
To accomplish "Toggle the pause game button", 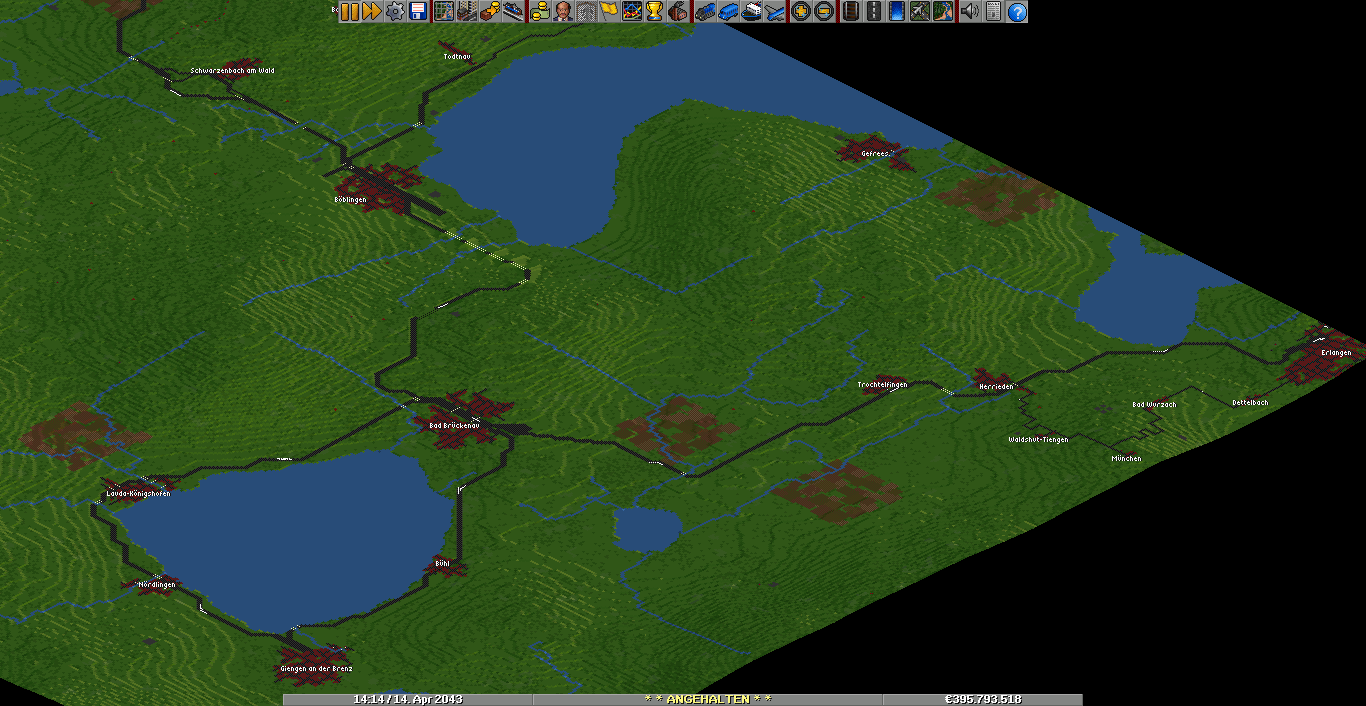I will pyautogui.click(x=349, y=12).
